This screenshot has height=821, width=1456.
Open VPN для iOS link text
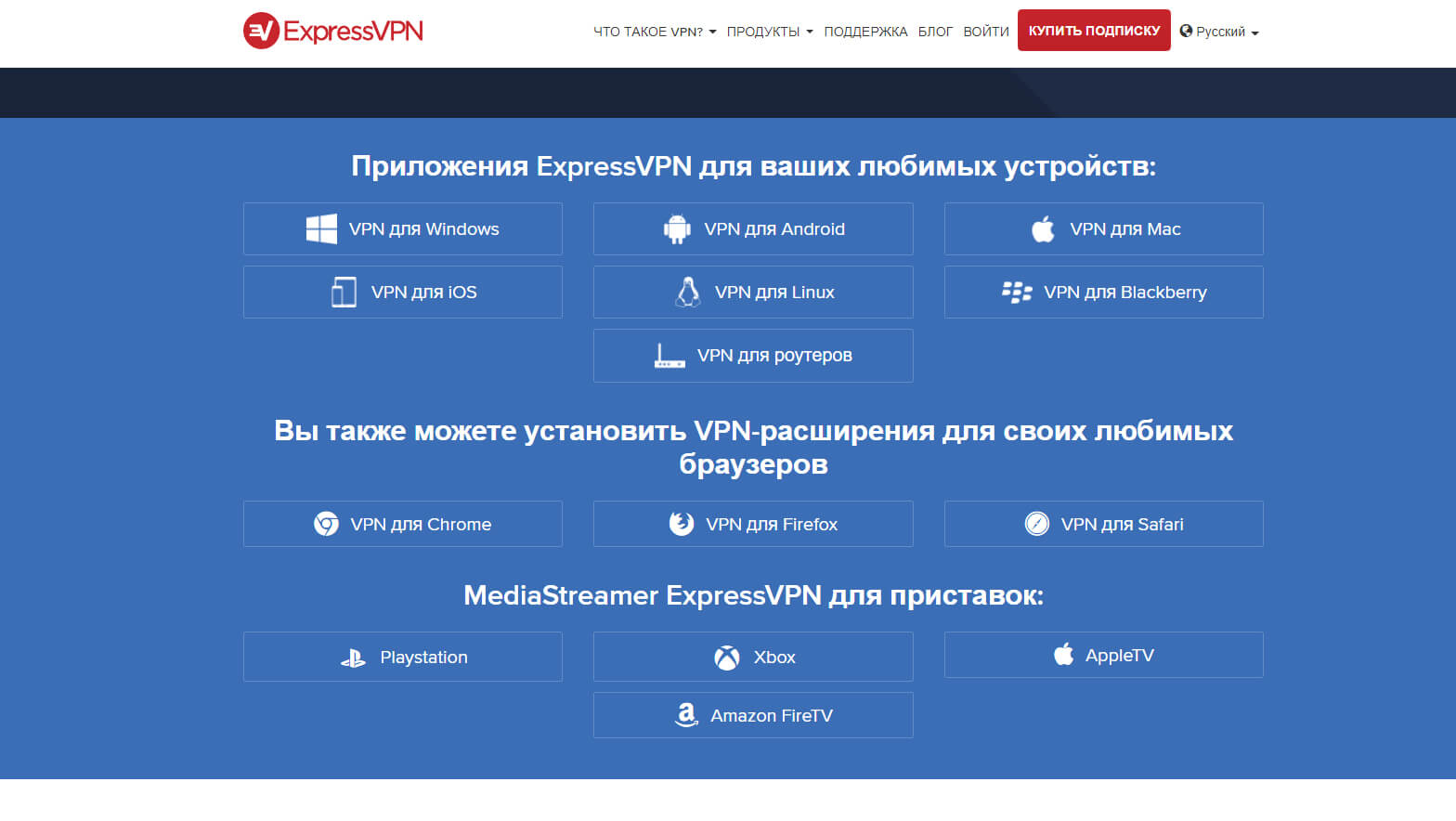pyautogui.click(x=423, y=292)
